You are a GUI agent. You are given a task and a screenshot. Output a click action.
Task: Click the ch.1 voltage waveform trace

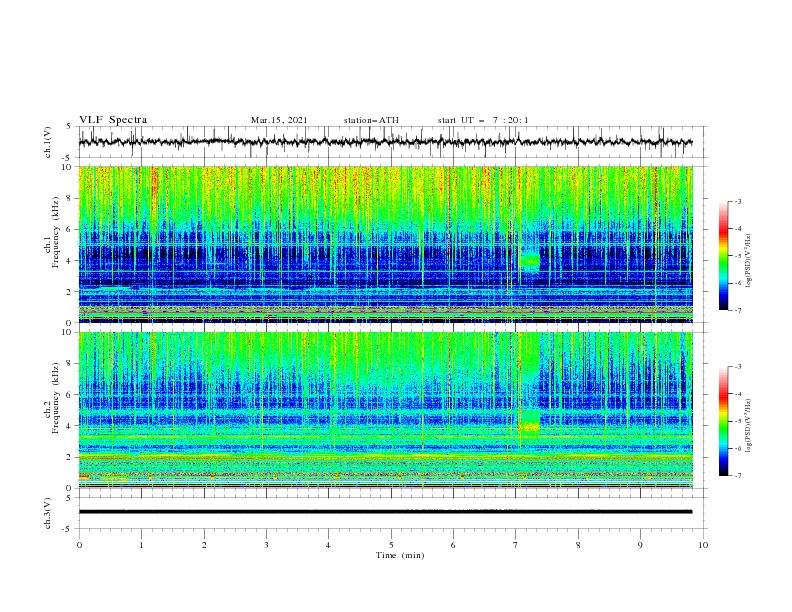coord(385,142)
